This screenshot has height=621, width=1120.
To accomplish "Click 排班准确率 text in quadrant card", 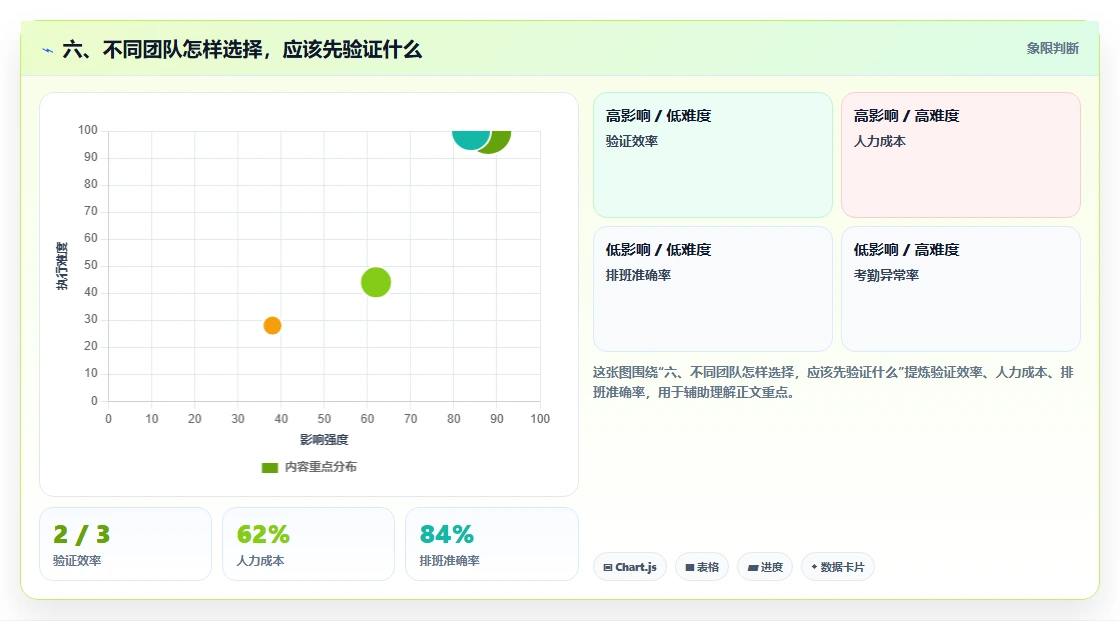I will click(x=638, y=275).
